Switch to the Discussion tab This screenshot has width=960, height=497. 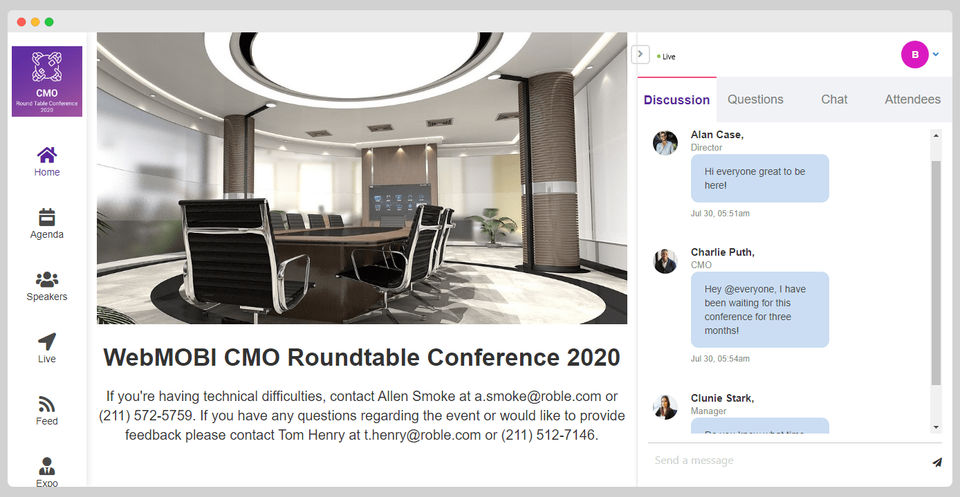click(677, 100)
